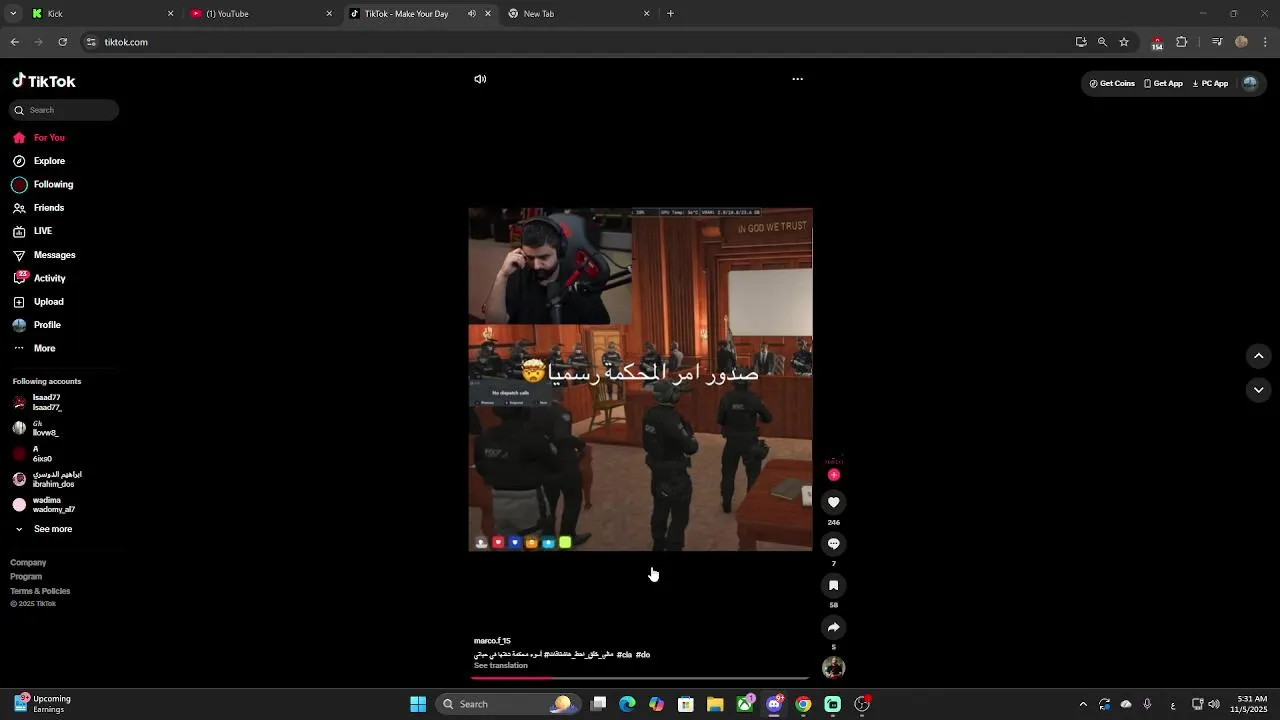The image size is (1280, 720).
Task: Reload the page
Action: pos(62,42)
